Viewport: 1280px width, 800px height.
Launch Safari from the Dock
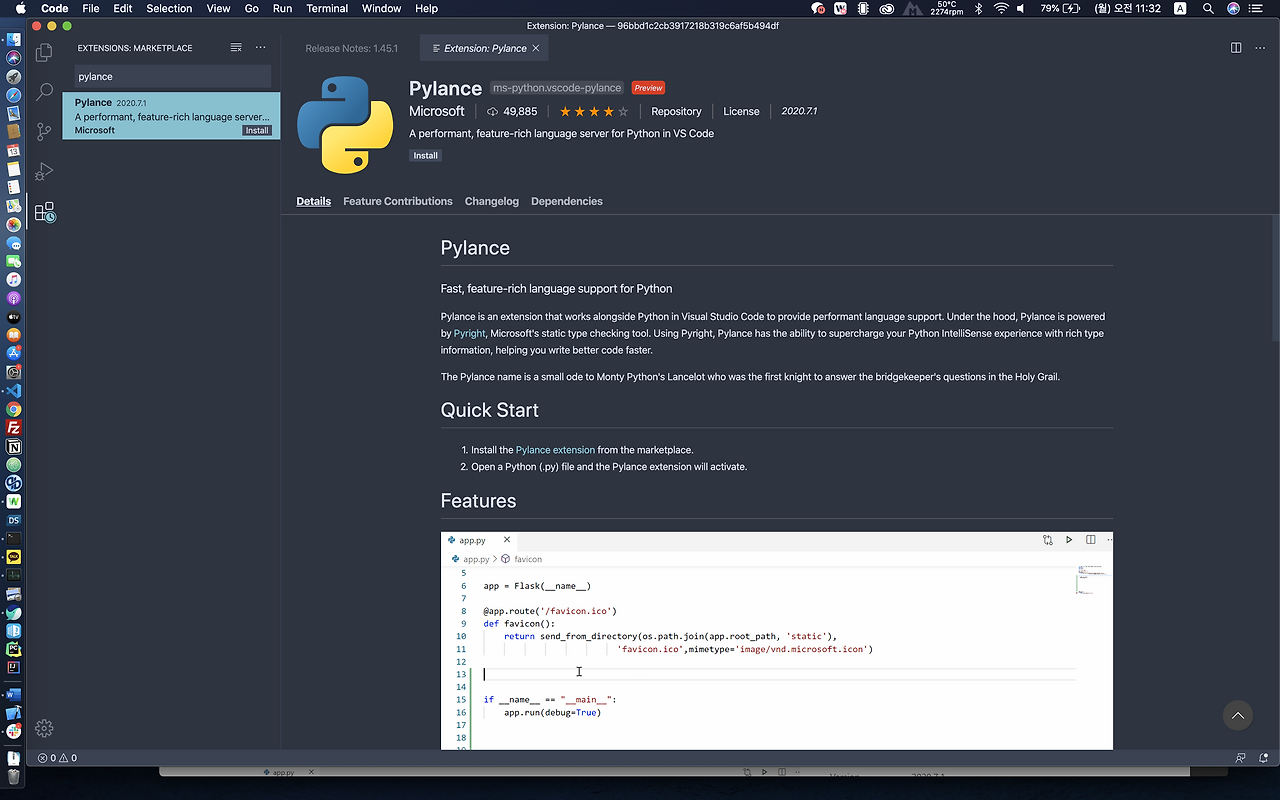point(14,95)
